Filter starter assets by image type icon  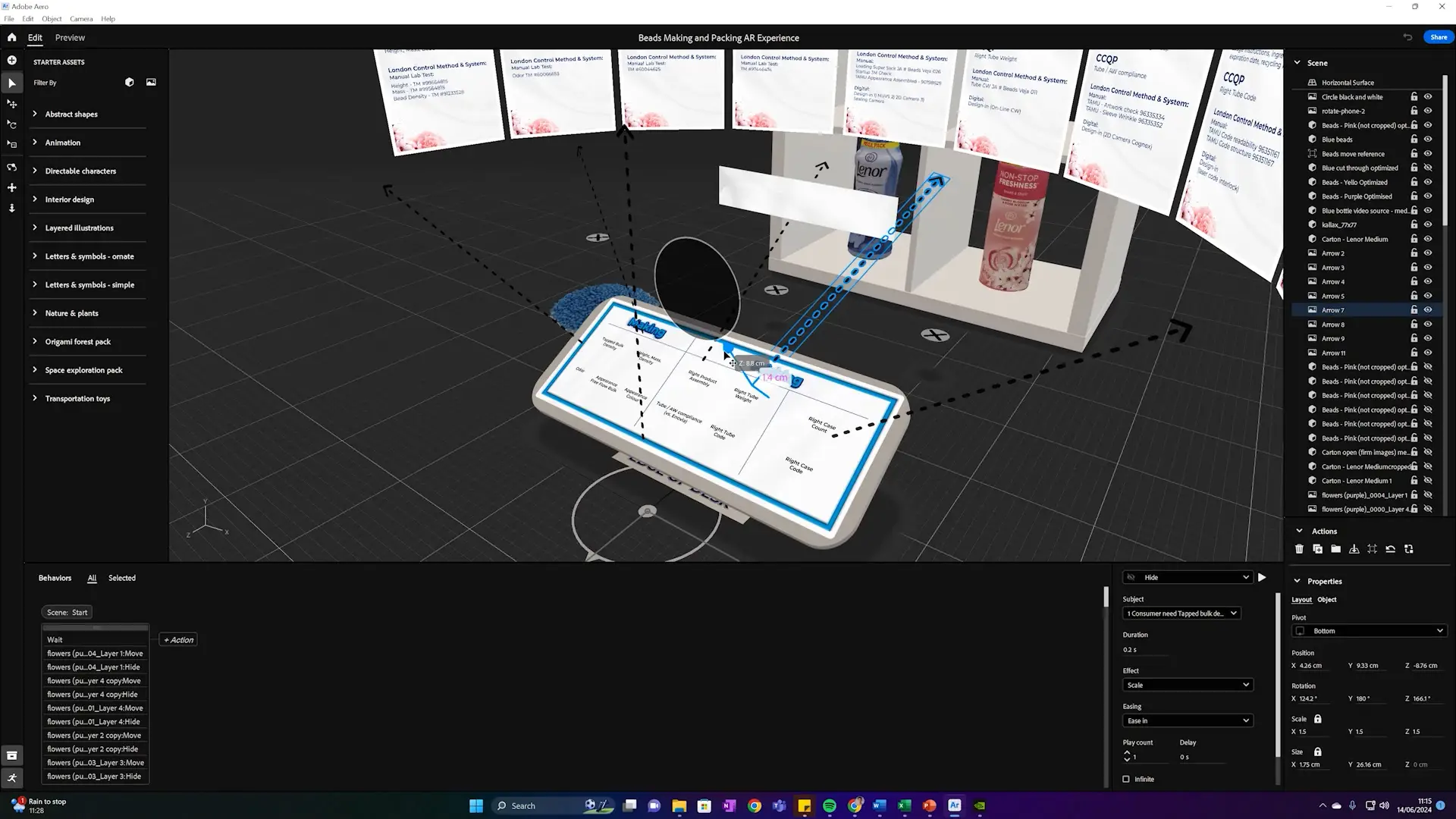point(151,82)
